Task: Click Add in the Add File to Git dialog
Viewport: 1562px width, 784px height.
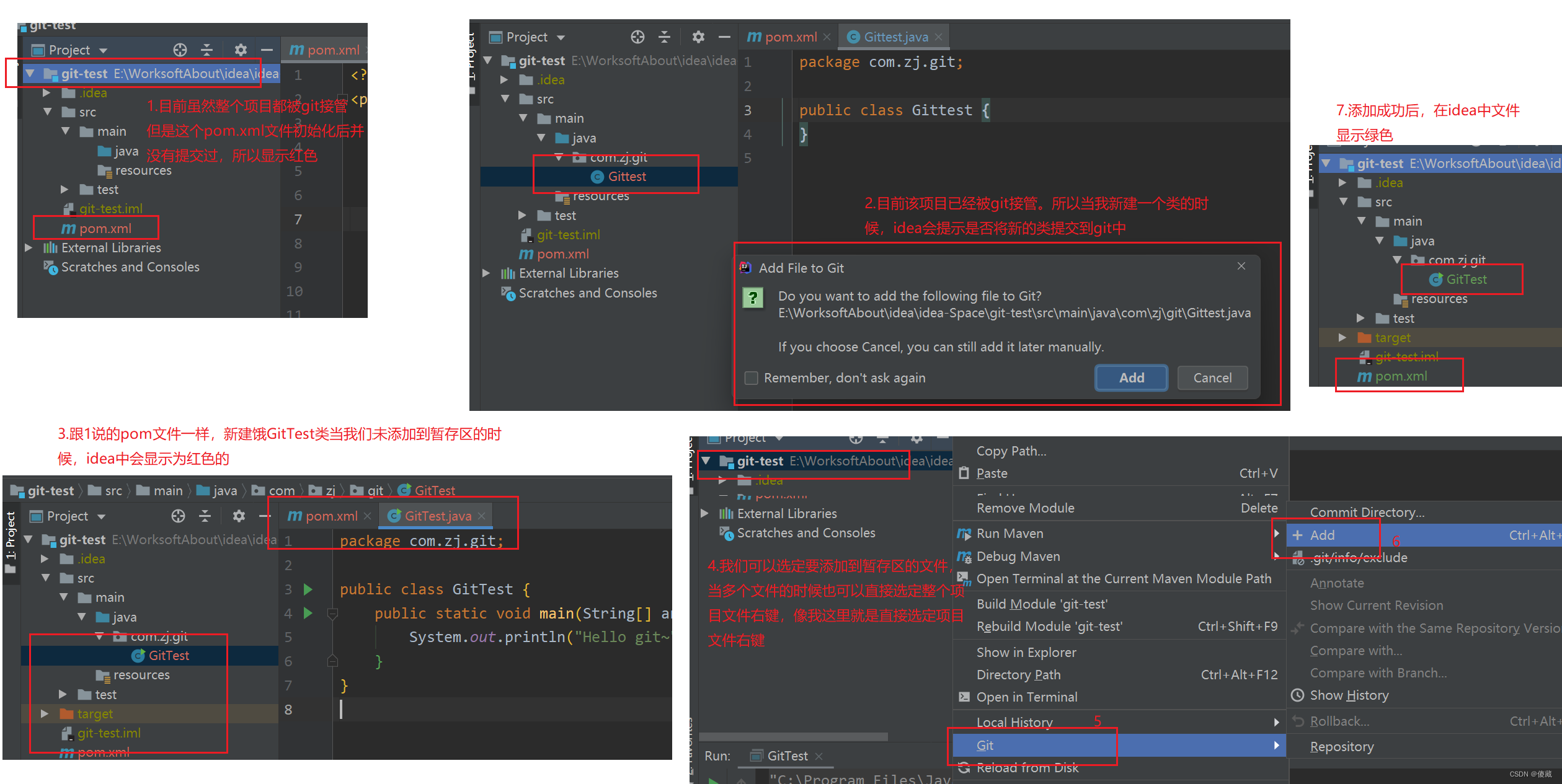Action: 1131,377
